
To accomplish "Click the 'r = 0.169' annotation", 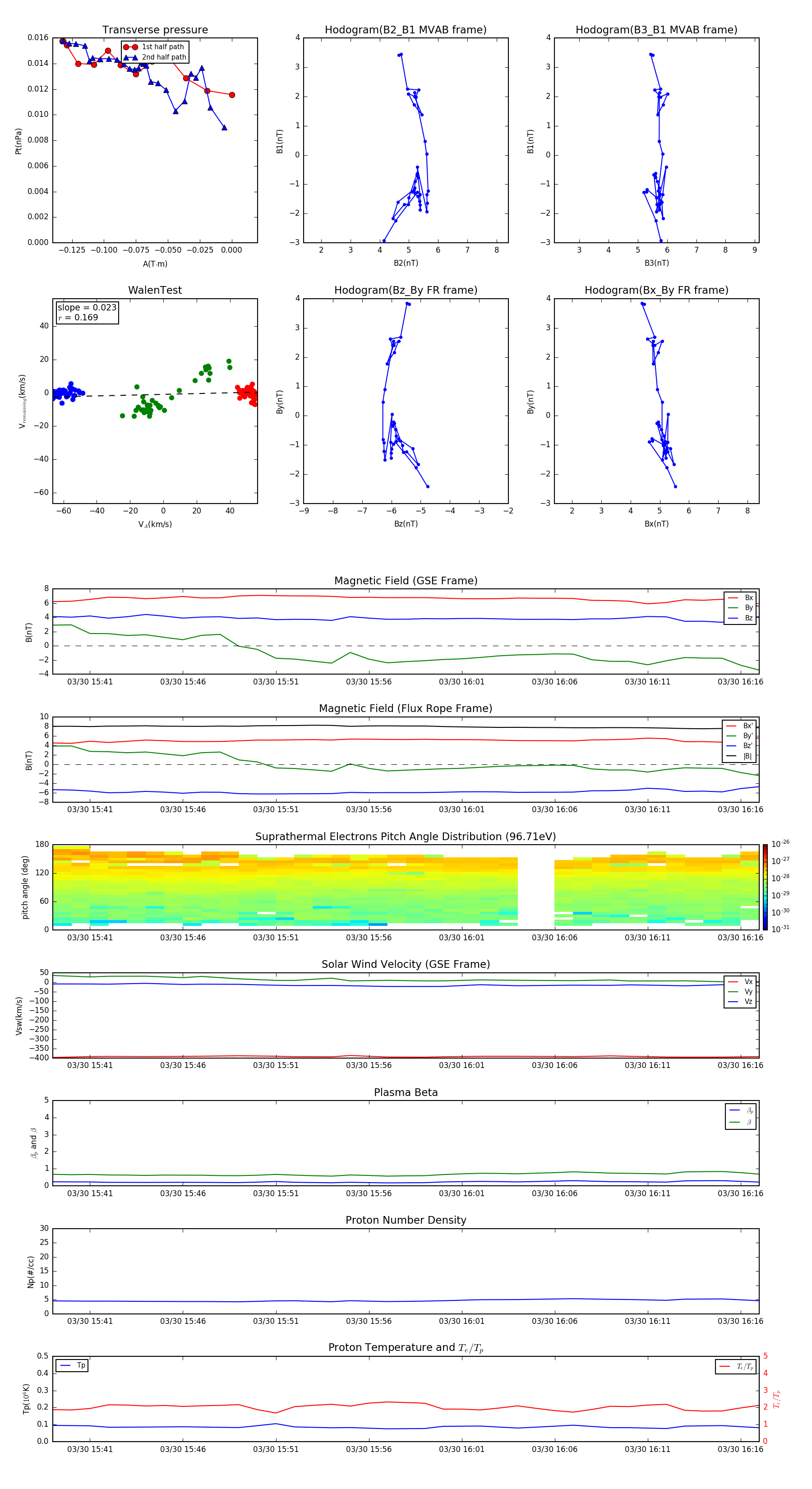I will click(78, 317).
